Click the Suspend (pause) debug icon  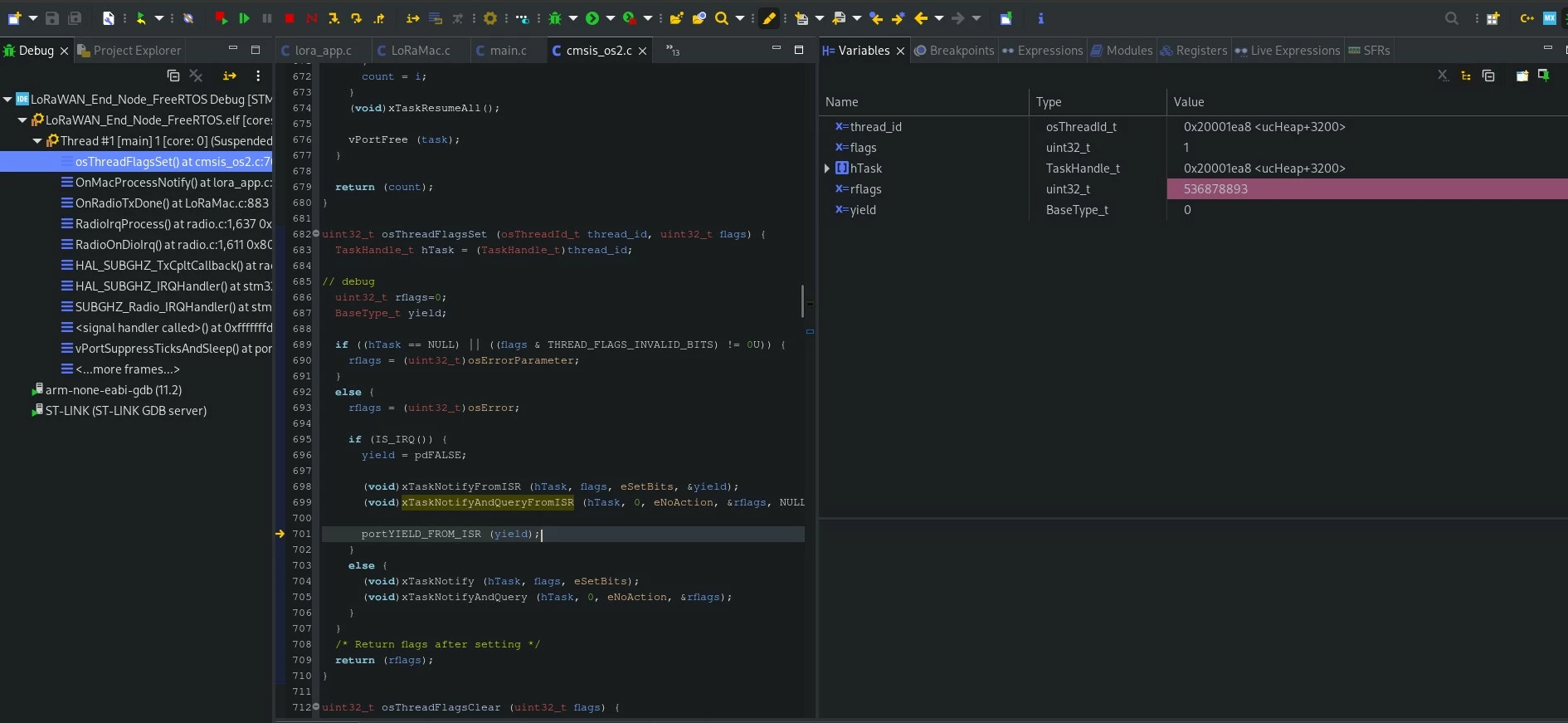tap(266, 17)
